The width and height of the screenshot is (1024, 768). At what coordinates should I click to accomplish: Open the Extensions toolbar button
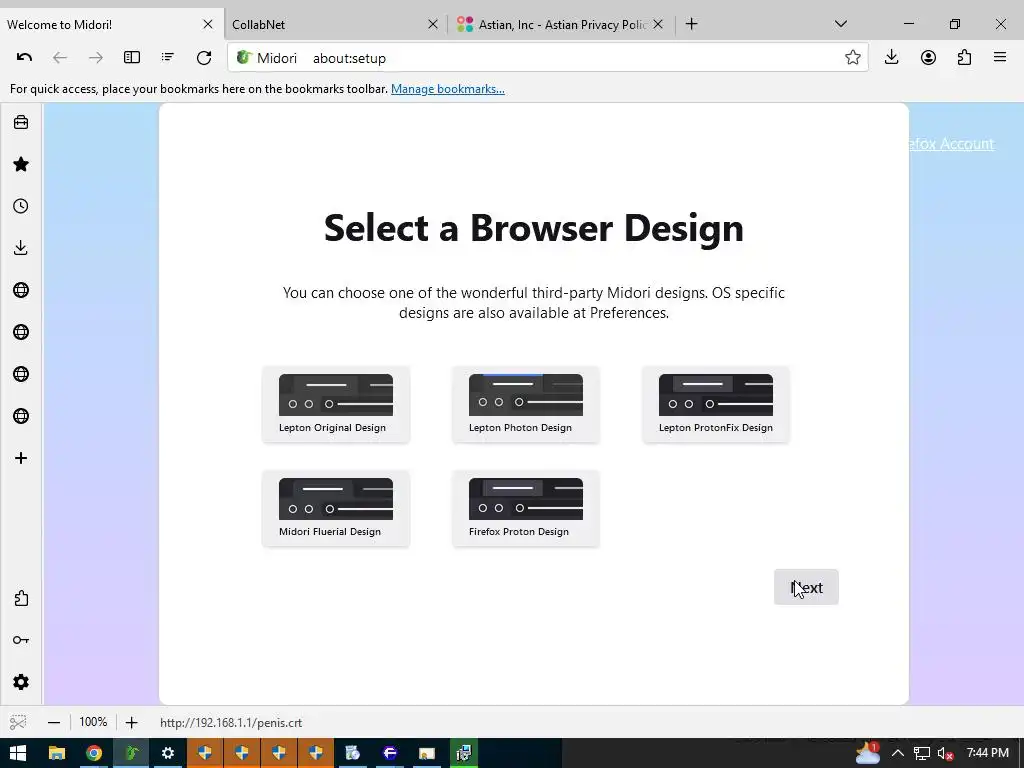coord(964,57)
